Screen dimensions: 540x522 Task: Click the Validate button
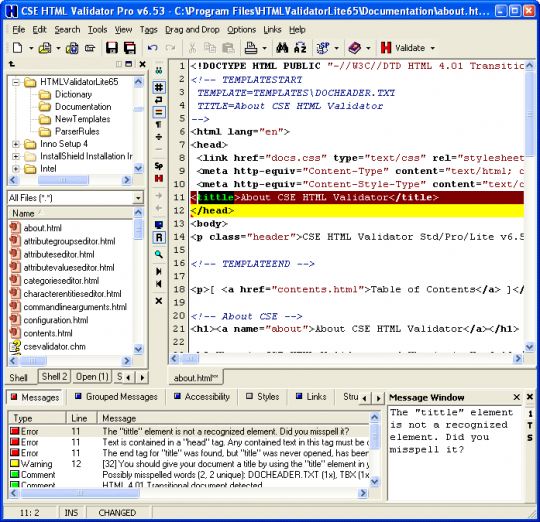(403, 48)
